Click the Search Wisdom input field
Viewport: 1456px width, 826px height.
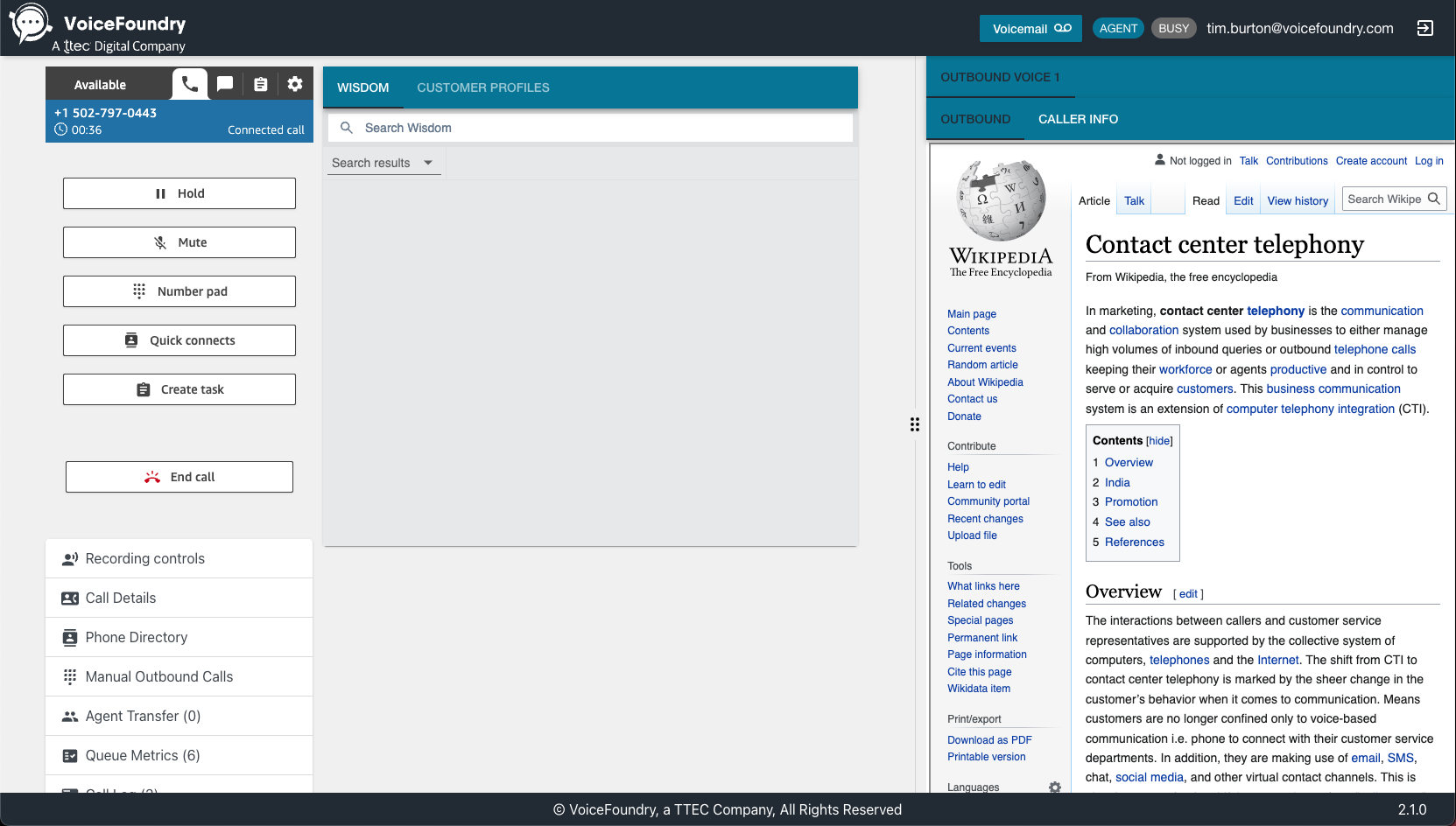[x=590, y=128]
